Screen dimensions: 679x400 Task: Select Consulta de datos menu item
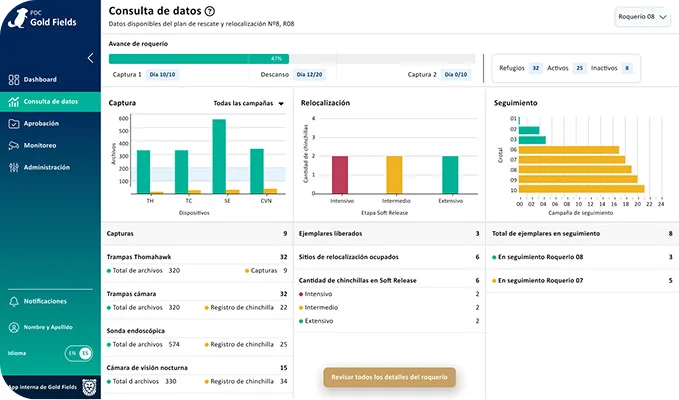click(x=50, y=102)
